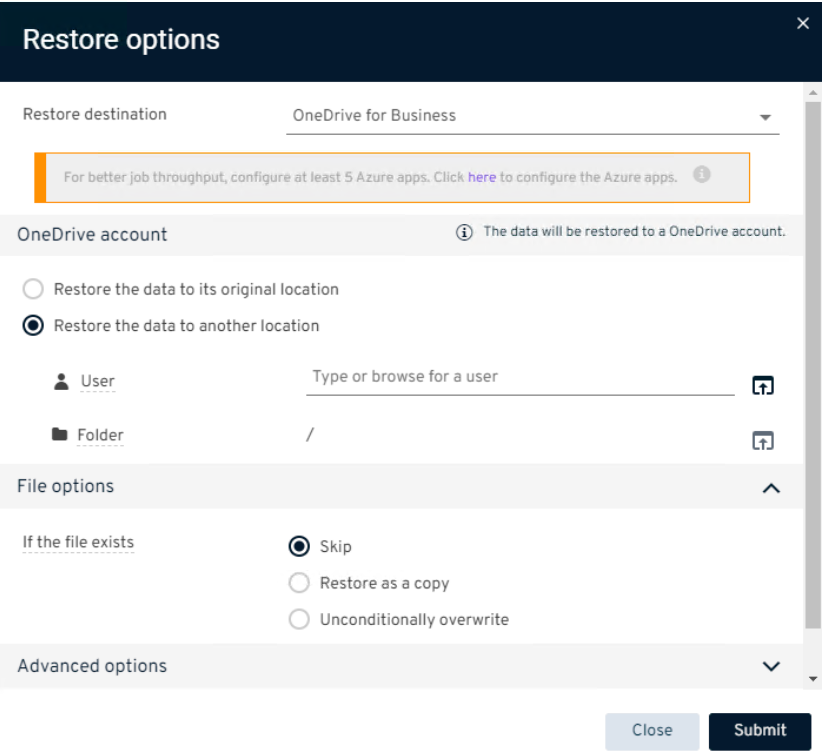Screen dimensions: 829x754
Task: Click the info icon in Azure apps banner
Action: [702, 175]
